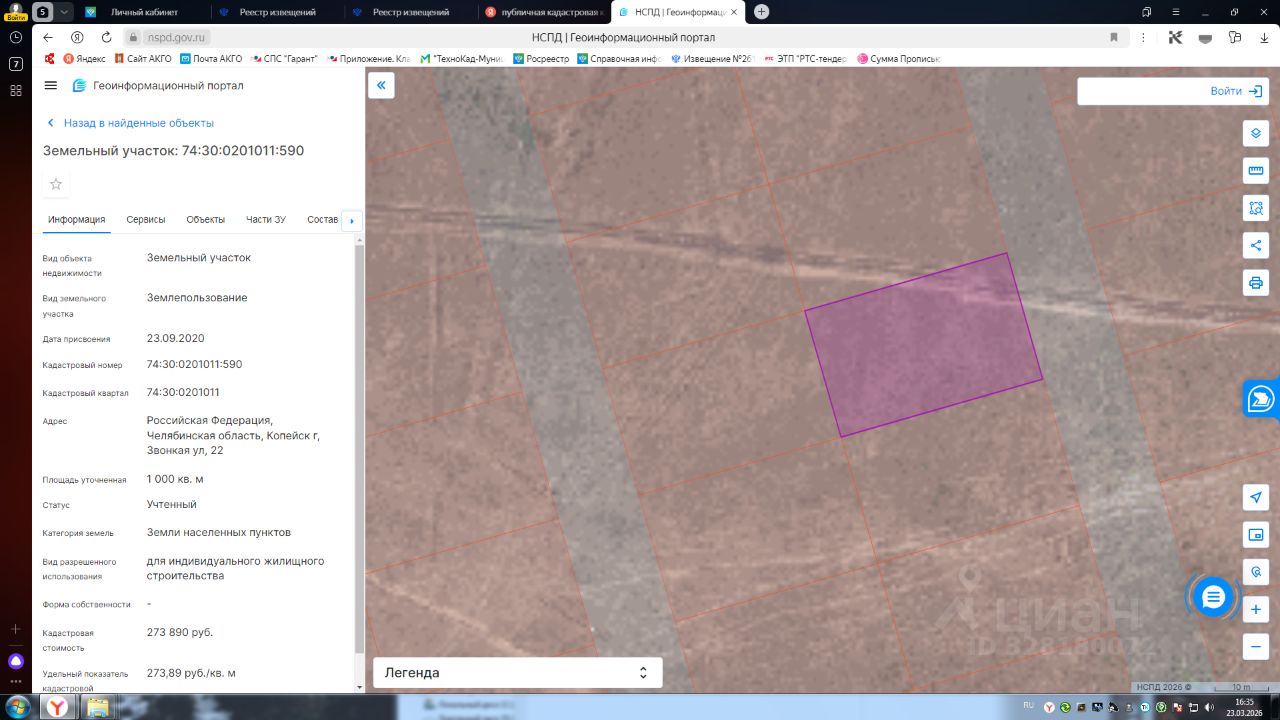
Task: Click the Земли населенных пунктов value
Action: pyautogui.click(x=219, y=532)
